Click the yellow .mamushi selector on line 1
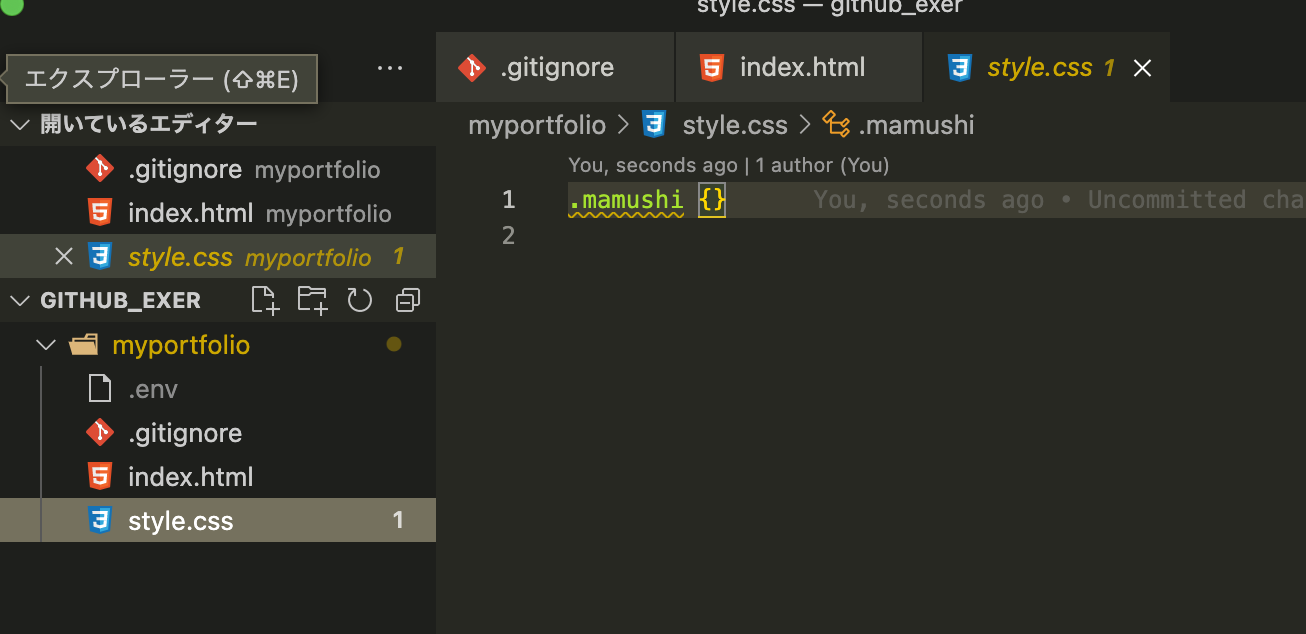The image size is (1306, 634). (625, 199)
